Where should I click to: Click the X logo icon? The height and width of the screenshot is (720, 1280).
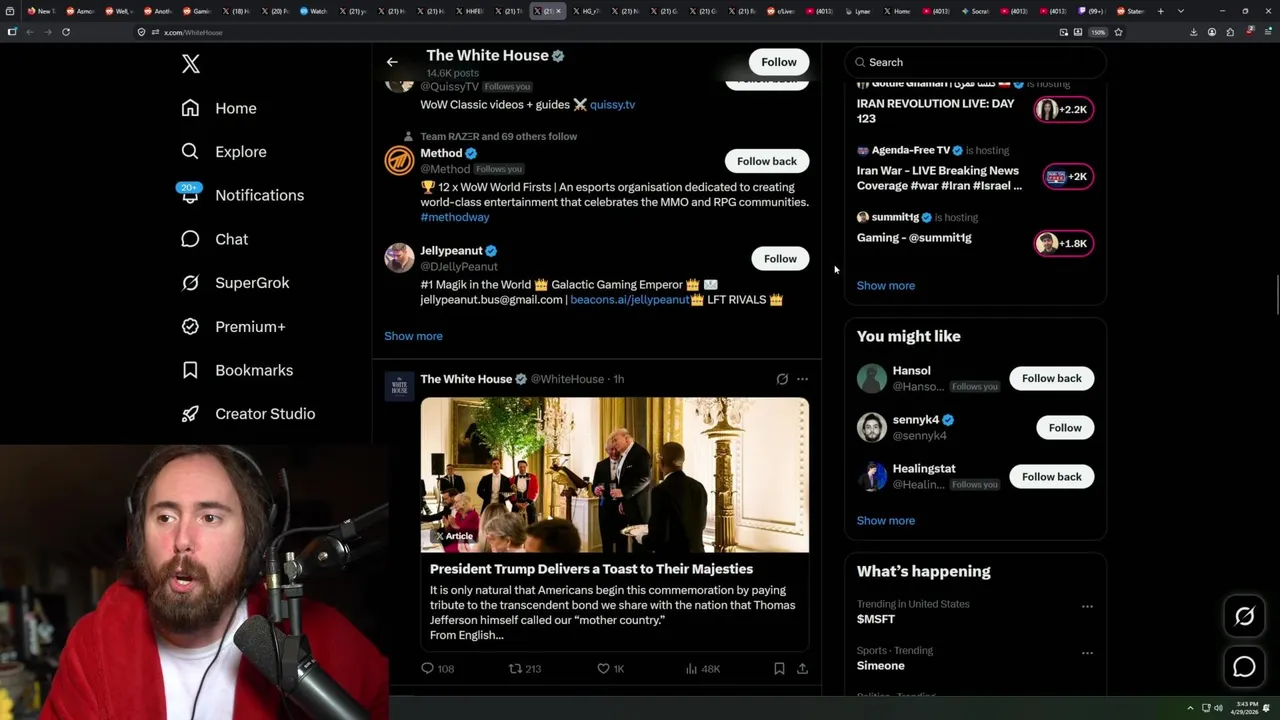click(191, 65)
